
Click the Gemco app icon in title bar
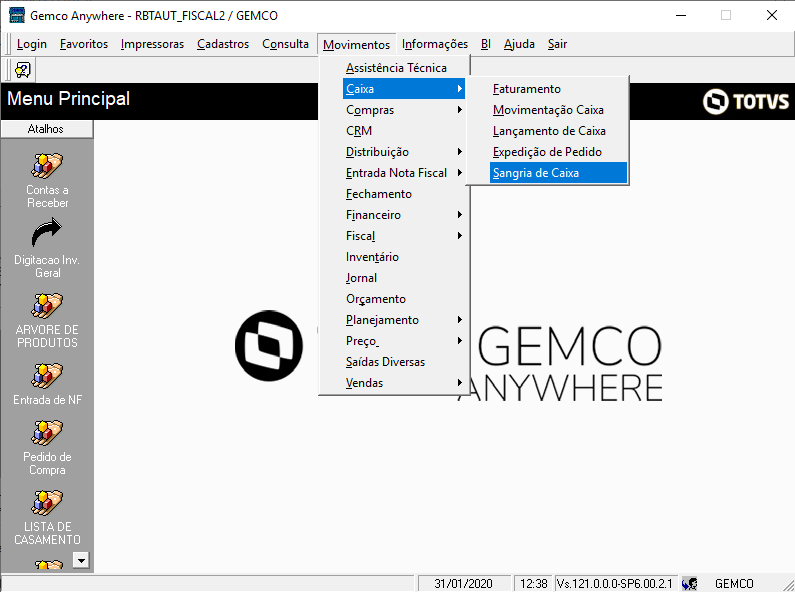(17, 15)
